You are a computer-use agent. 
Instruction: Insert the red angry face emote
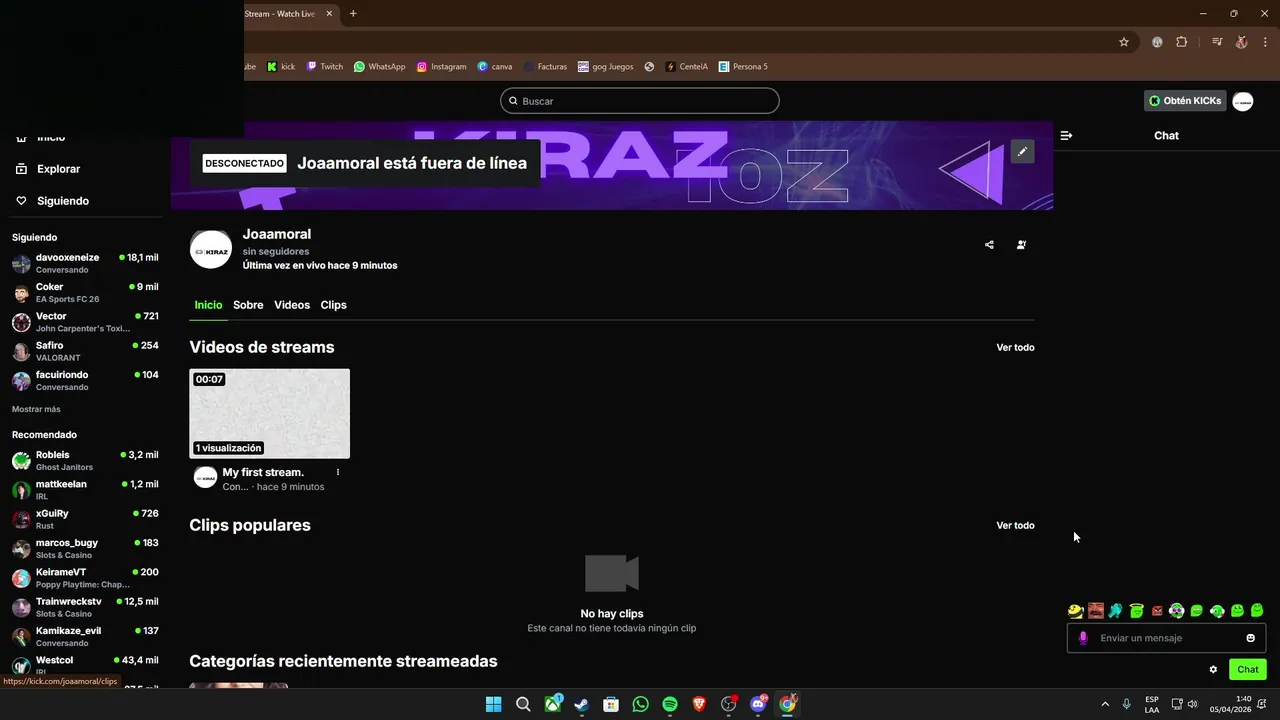coord(1157,610)
